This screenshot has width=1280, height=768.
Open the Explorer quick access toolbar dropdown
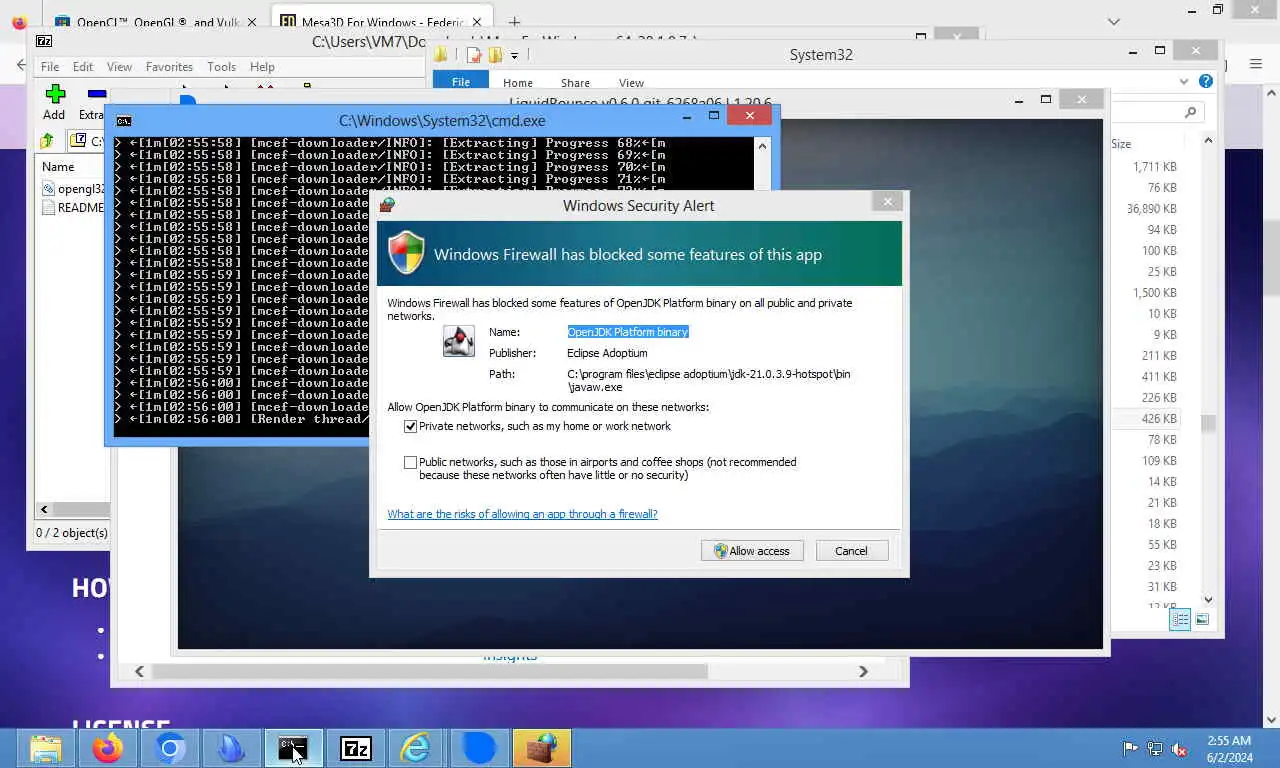514,55
